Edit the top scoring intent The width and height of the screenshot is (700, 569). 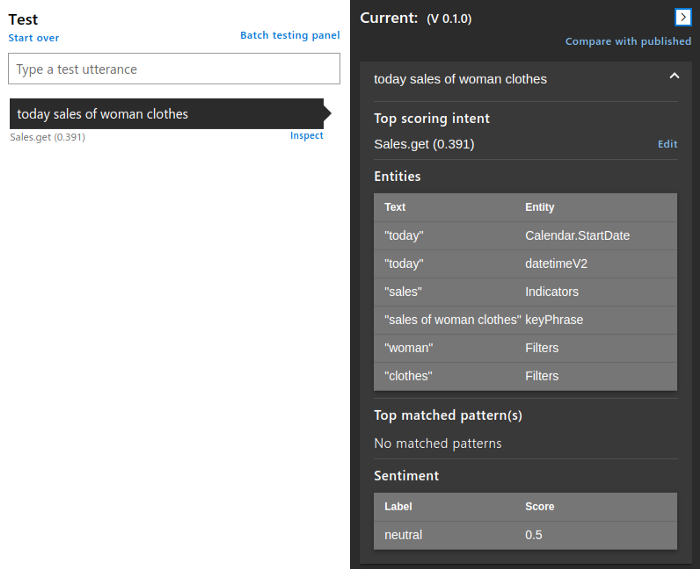tap(667, 144)
